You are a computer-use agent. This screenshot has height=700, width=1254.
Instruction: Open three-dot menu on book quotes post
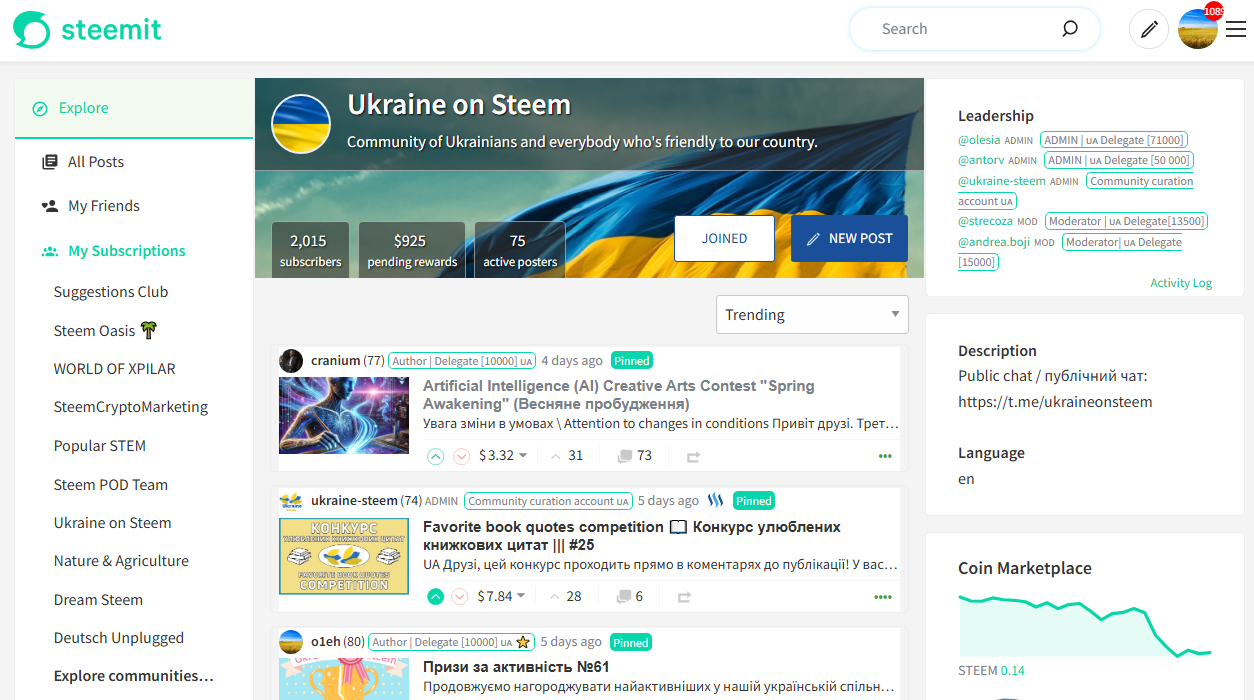[x=883, y=597]
